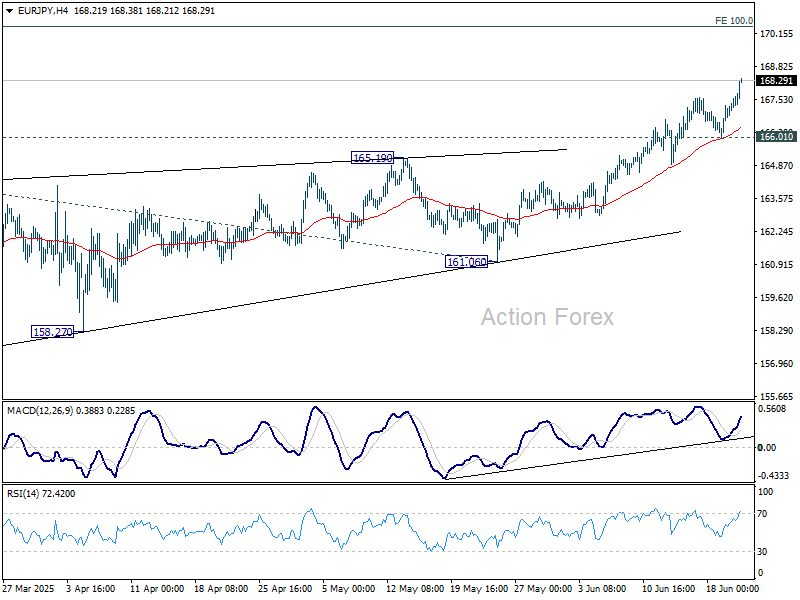Click the 158.270 low price label
The width and height of the screenshot is (800, 600).
point(53,332)
